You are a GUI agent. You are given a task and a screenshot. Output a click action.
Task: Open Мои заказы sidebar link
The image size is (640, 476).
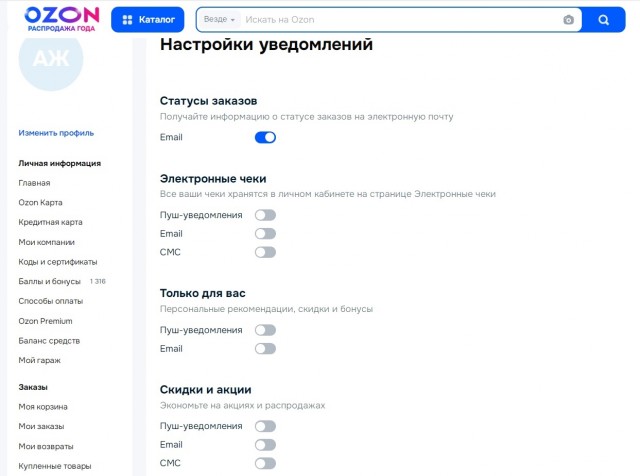(x=41, y=426)
